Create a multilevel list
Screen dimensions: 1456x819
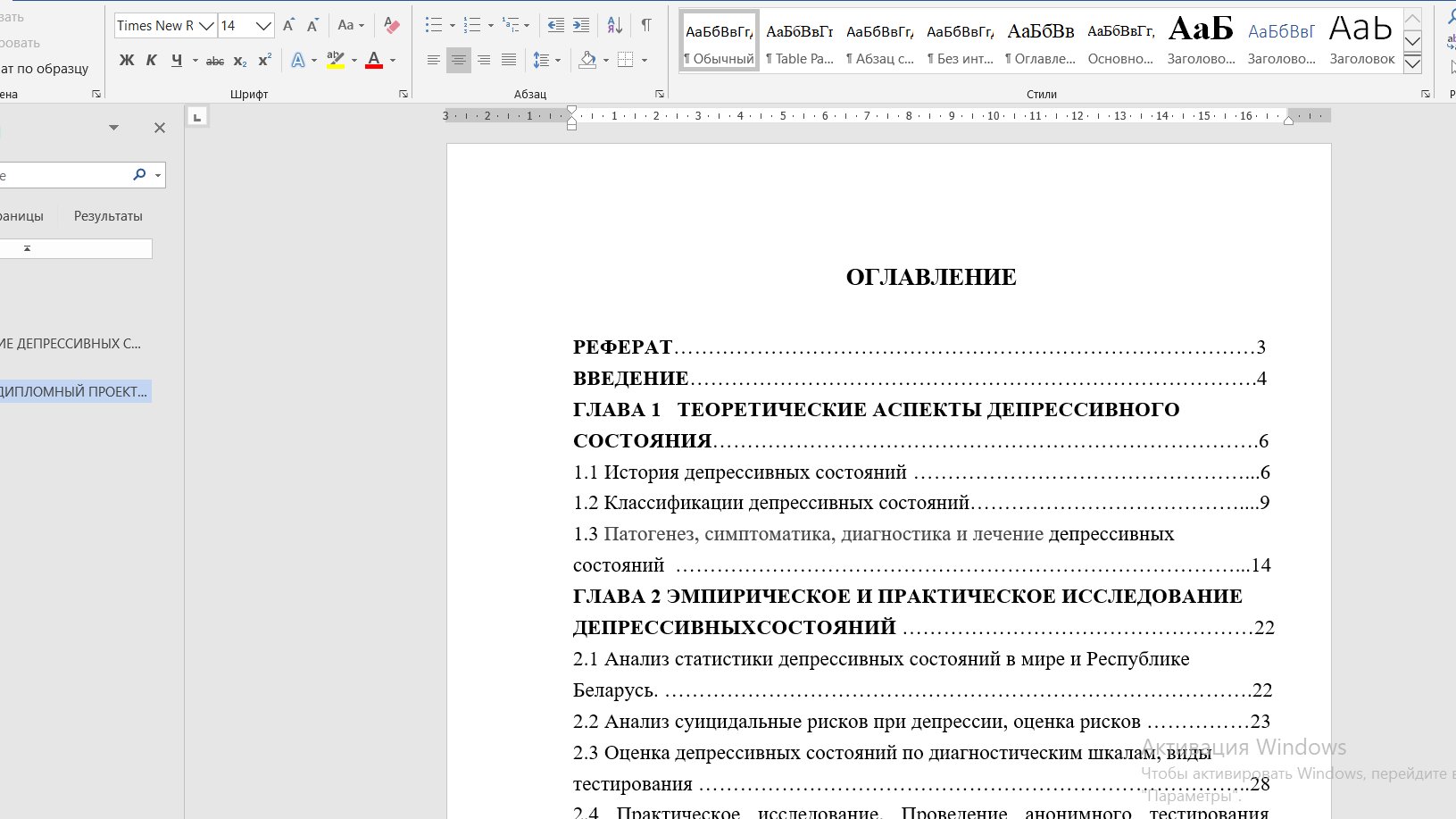point(511,26)
